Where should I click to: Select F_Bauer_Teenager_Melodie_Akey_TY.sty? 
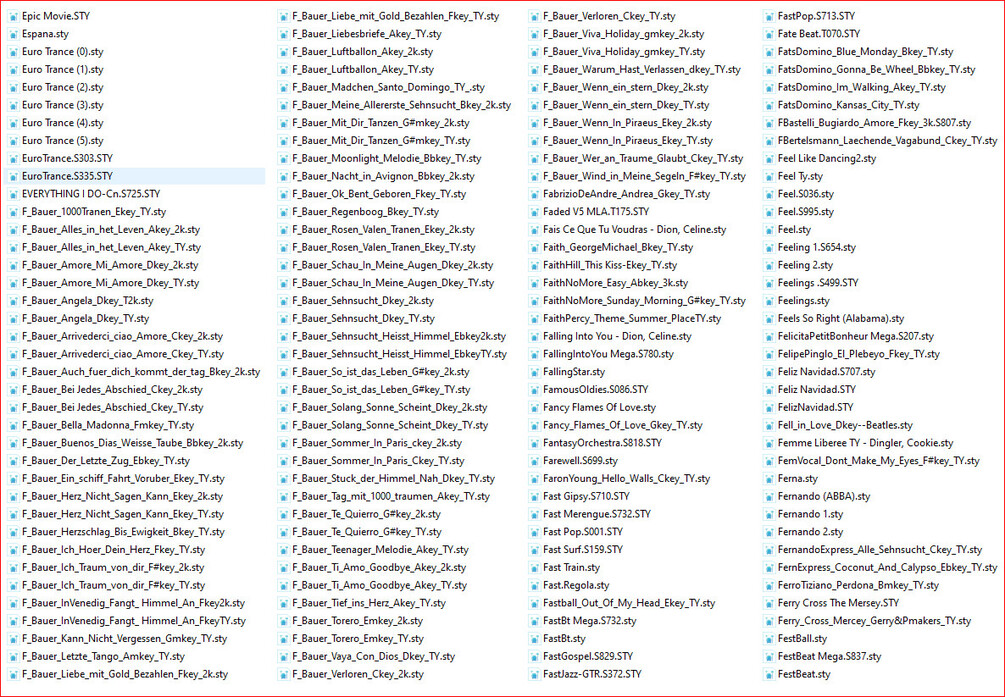[380, 550]
